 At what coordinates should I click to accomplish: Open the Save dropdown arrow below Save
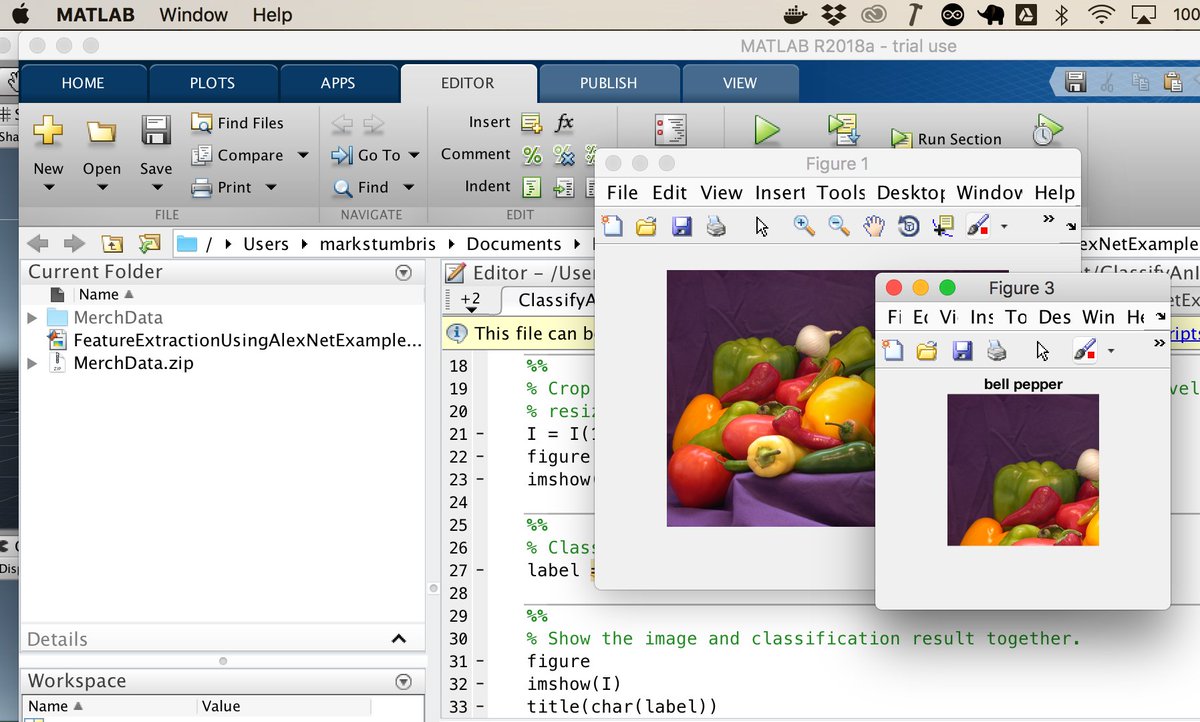155,187
